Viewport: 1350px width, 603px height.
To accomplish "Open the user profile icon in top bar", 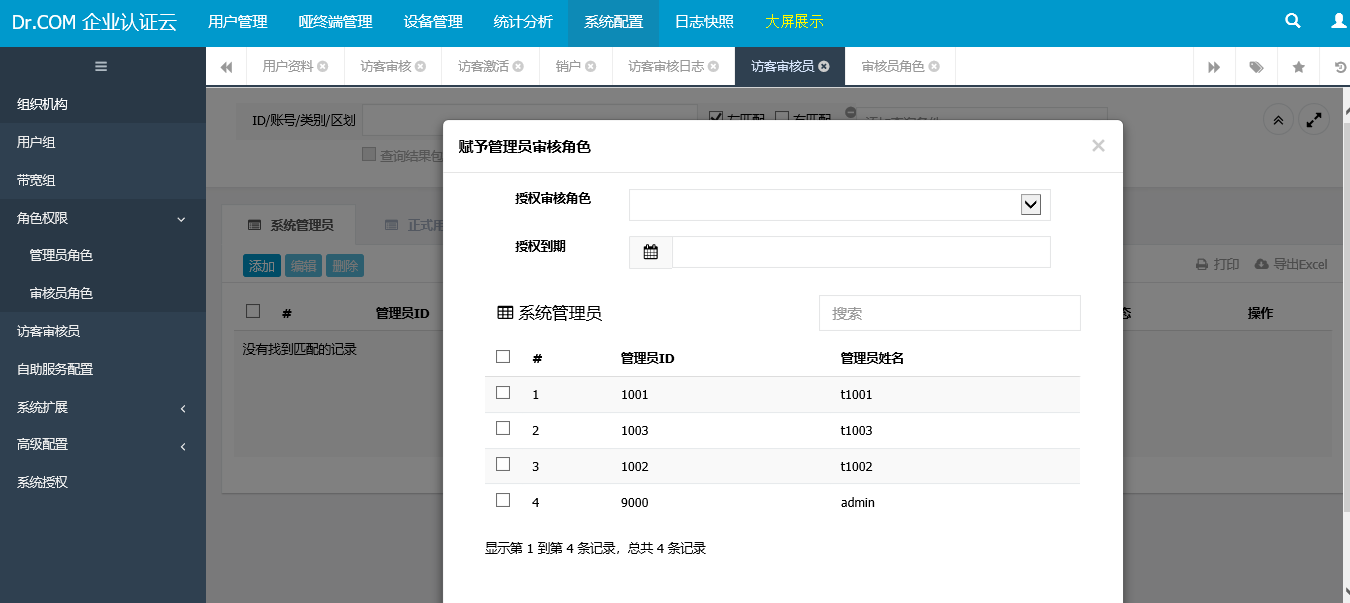I will [x=1339, y=21].
